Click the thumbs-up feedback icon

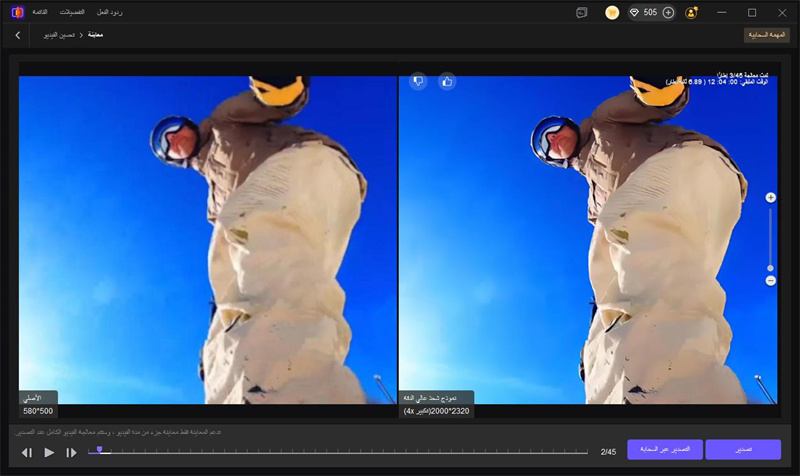coord(447,81)
